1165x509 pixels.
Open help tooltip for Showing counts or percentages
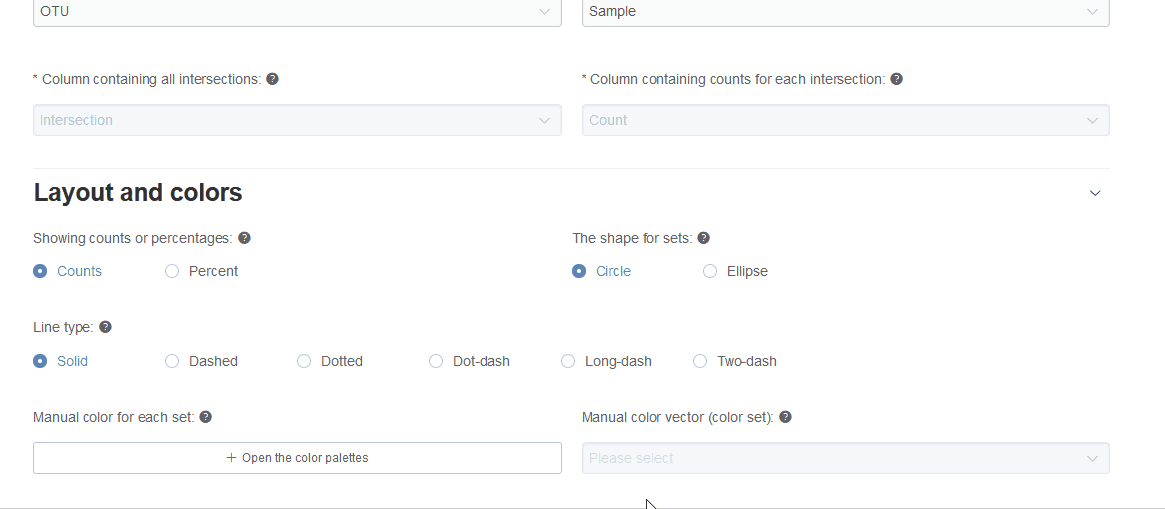point(244,238)
